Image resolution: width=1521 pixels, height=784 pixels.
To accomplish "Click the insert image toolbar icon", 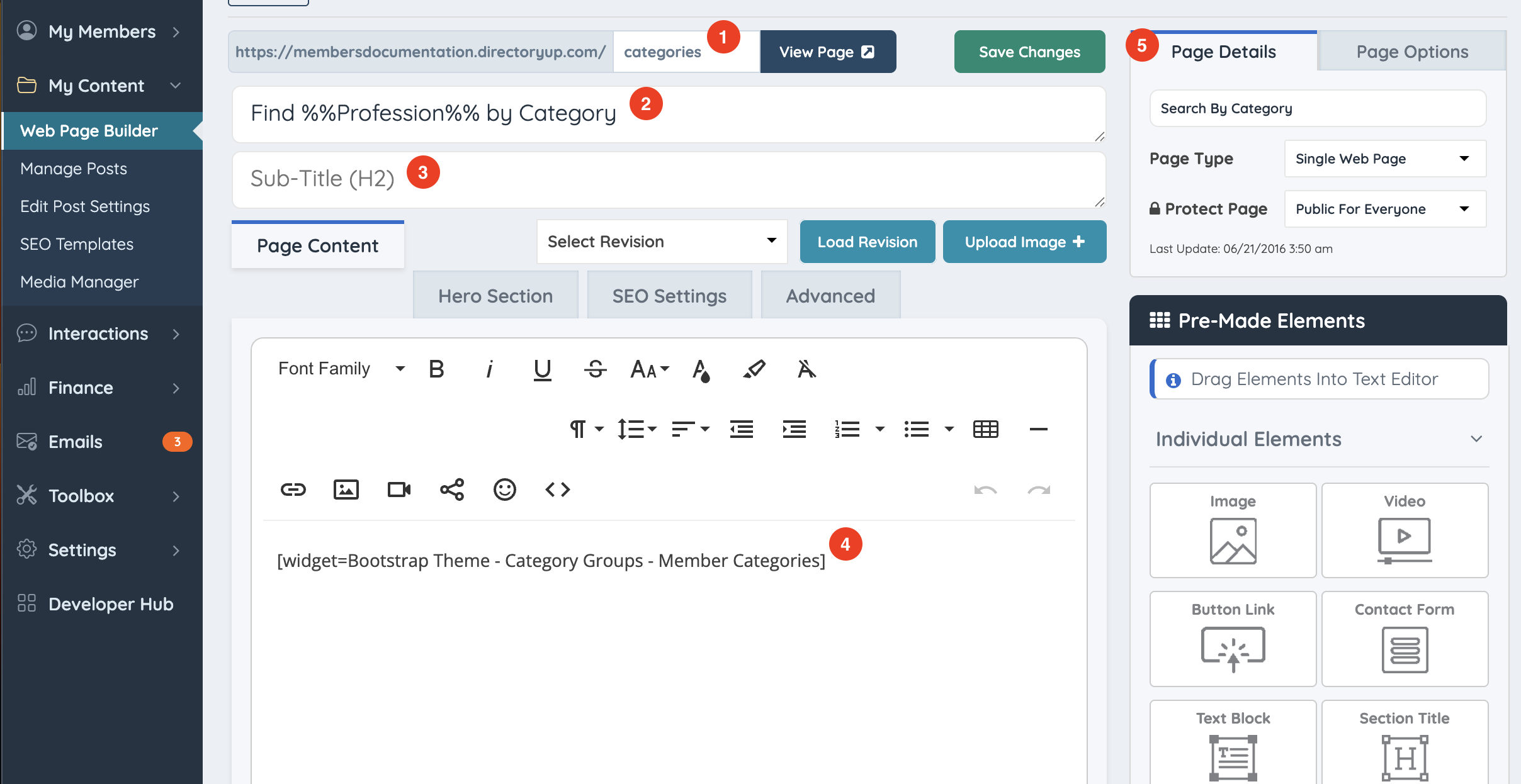I will tap(346, 490).
